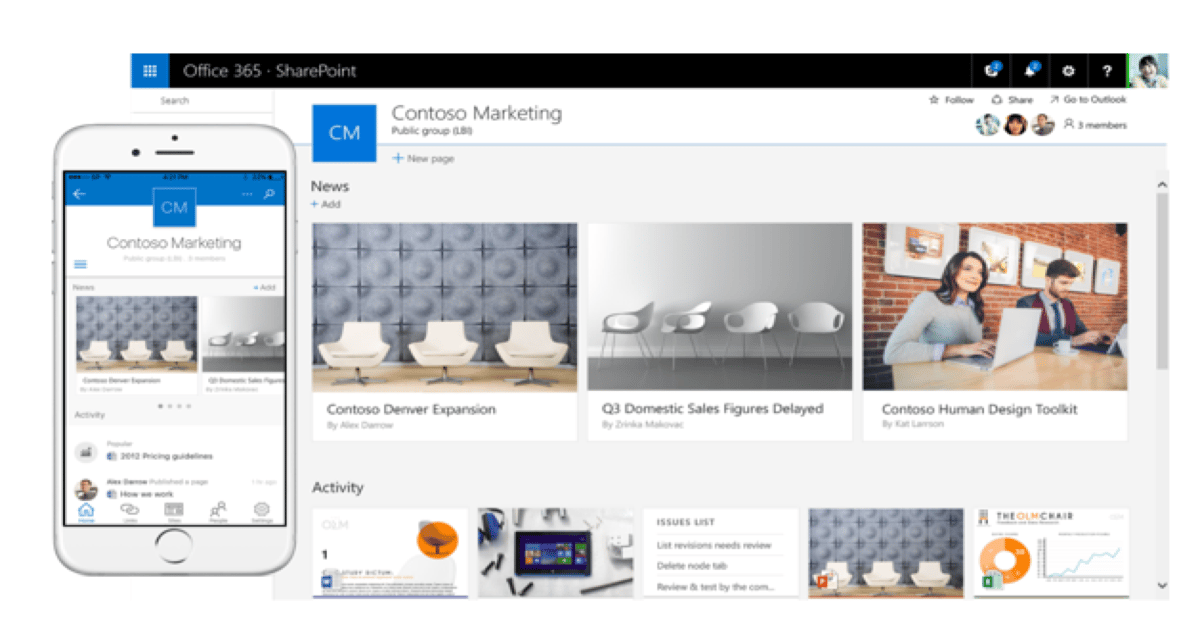Open the Office 365 app launcher waffle
The height and width of the screenshot is (630, 1200).
pyautogui.click(x=150, y=71)
